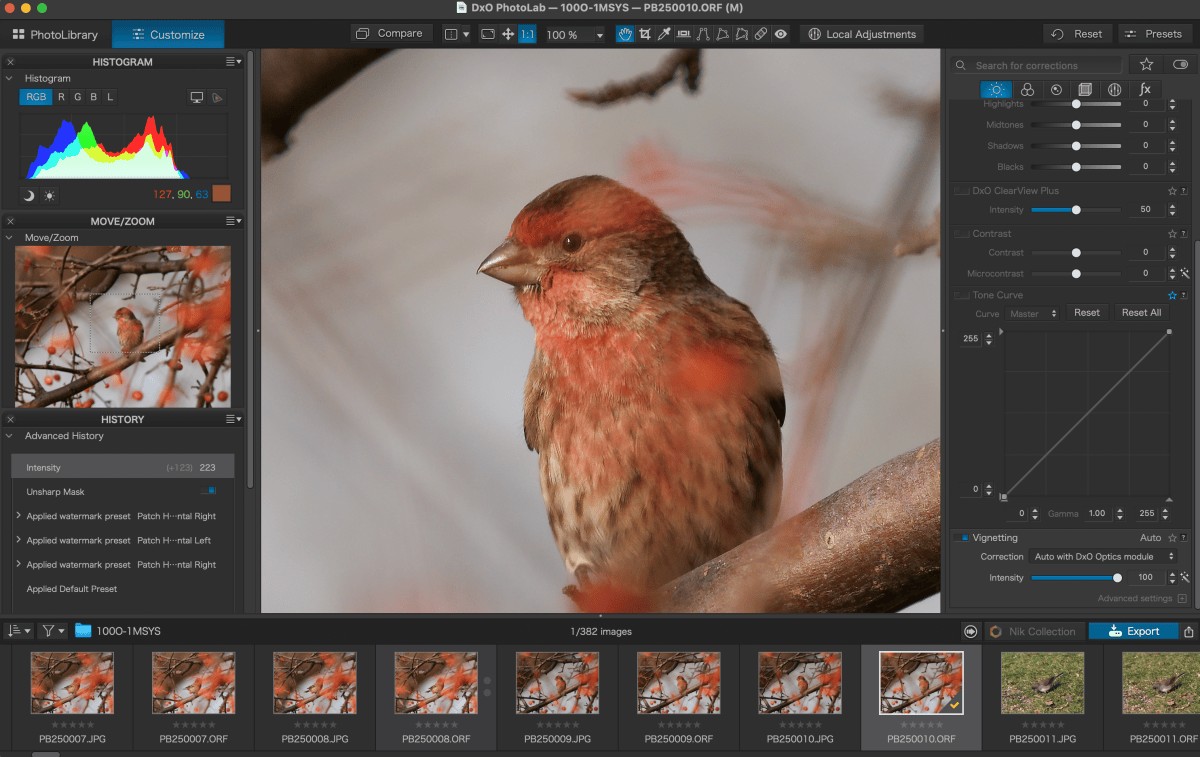1200x757 pixels.
Task: Open Local Adjustments
Action: (x=860, y=34)
